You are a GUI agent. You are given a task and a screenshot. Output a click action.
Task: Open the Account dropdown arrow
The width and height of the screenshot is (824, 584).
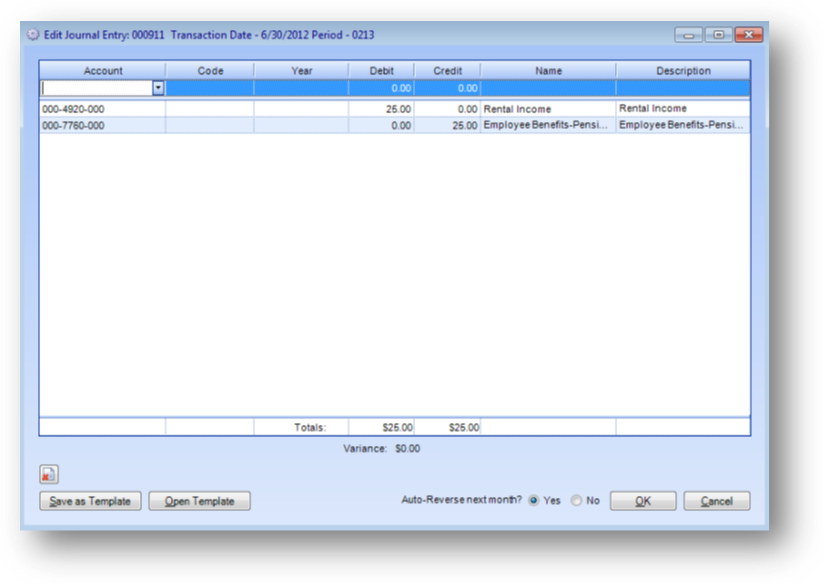(x=158, y=88)
